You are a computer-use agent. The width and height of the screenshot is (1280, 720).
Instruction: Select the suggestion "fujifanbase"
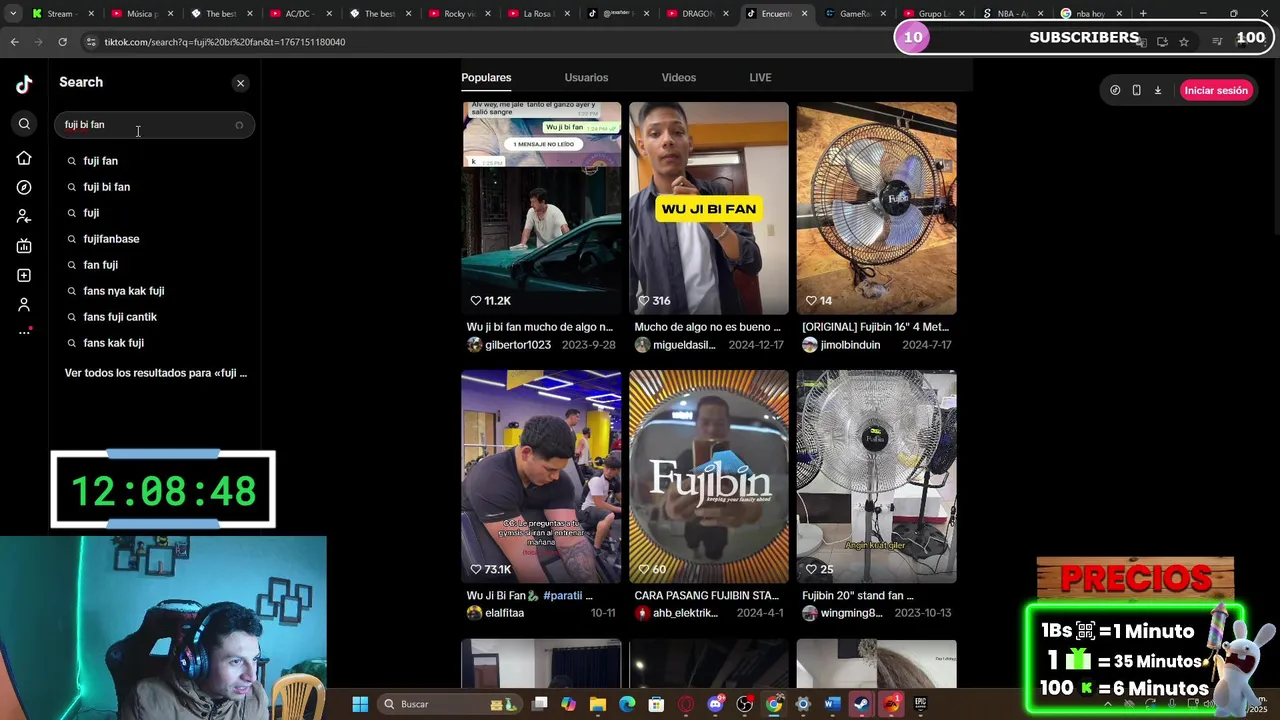point(111,239)
